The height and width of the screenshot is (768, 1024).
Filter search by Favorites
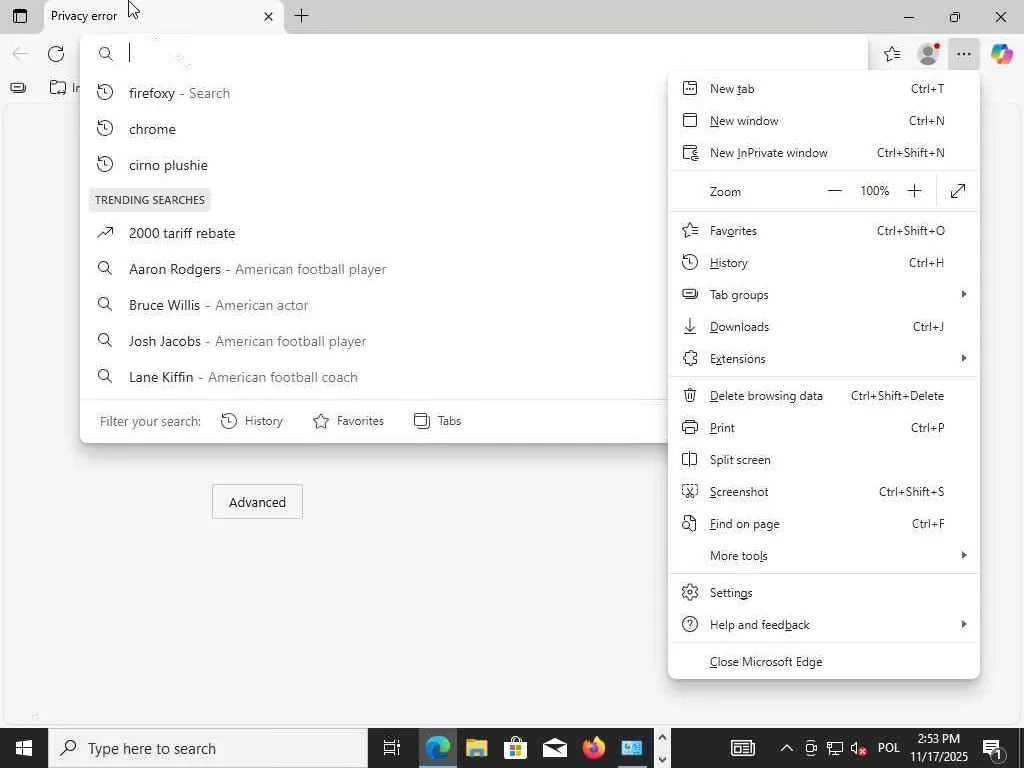[349, 421]
